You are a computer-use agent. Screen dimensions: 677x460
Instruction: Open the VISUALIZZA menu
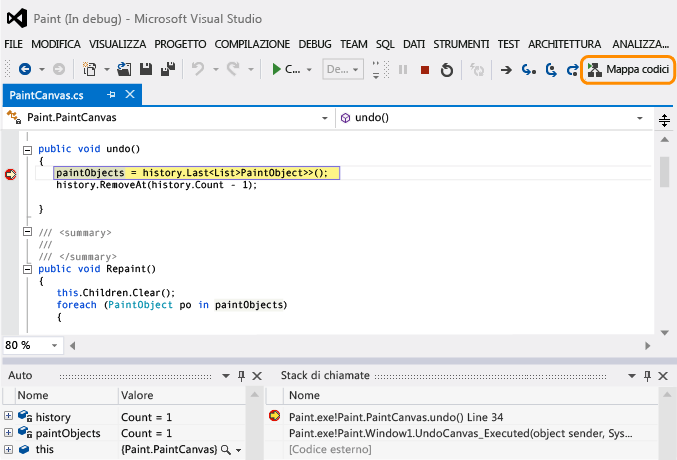coord(117,44)
